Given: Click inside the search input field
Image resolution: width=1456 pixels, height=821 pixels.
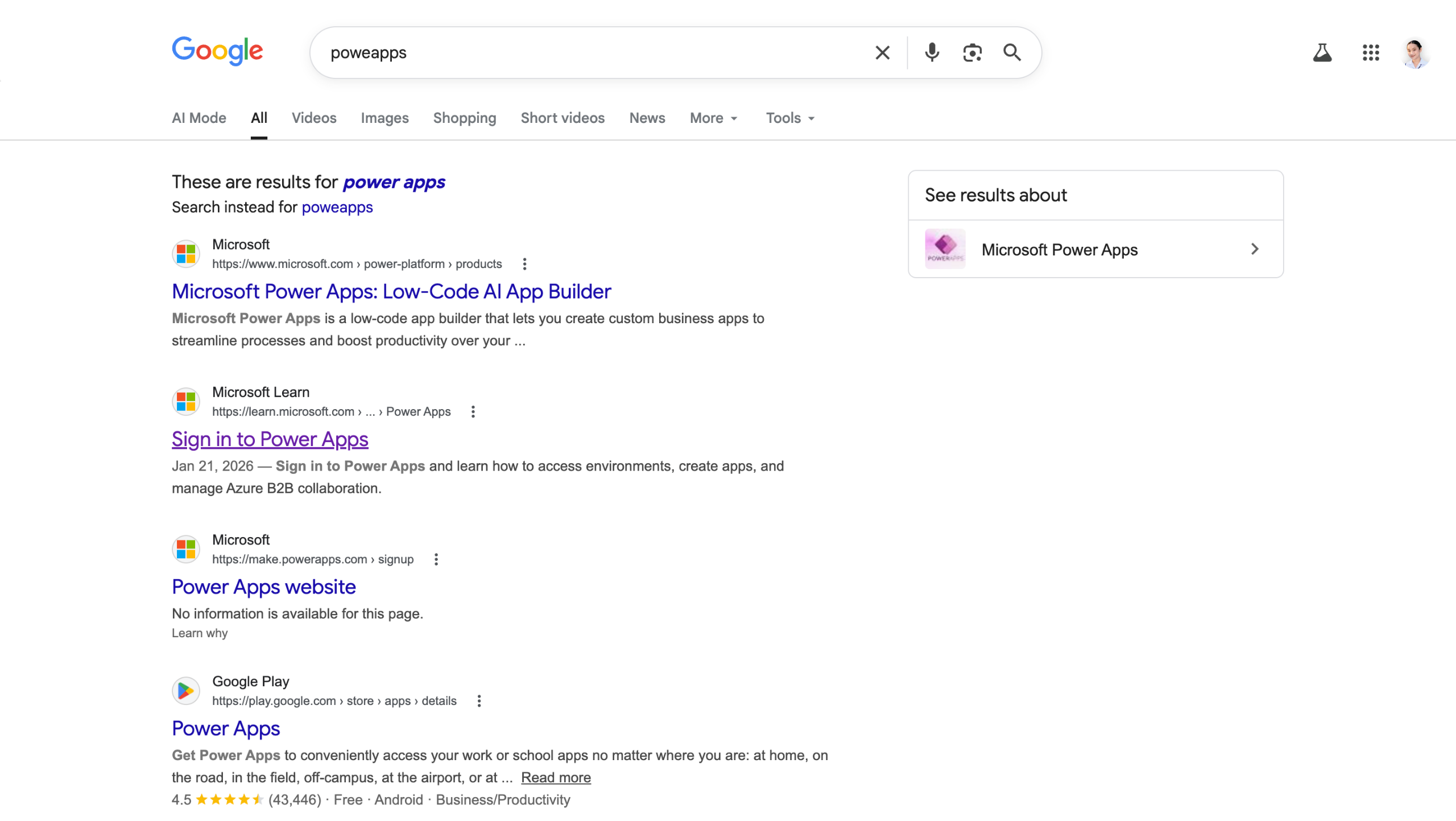Looking at the screenshot, I should (x=591, y=53).
